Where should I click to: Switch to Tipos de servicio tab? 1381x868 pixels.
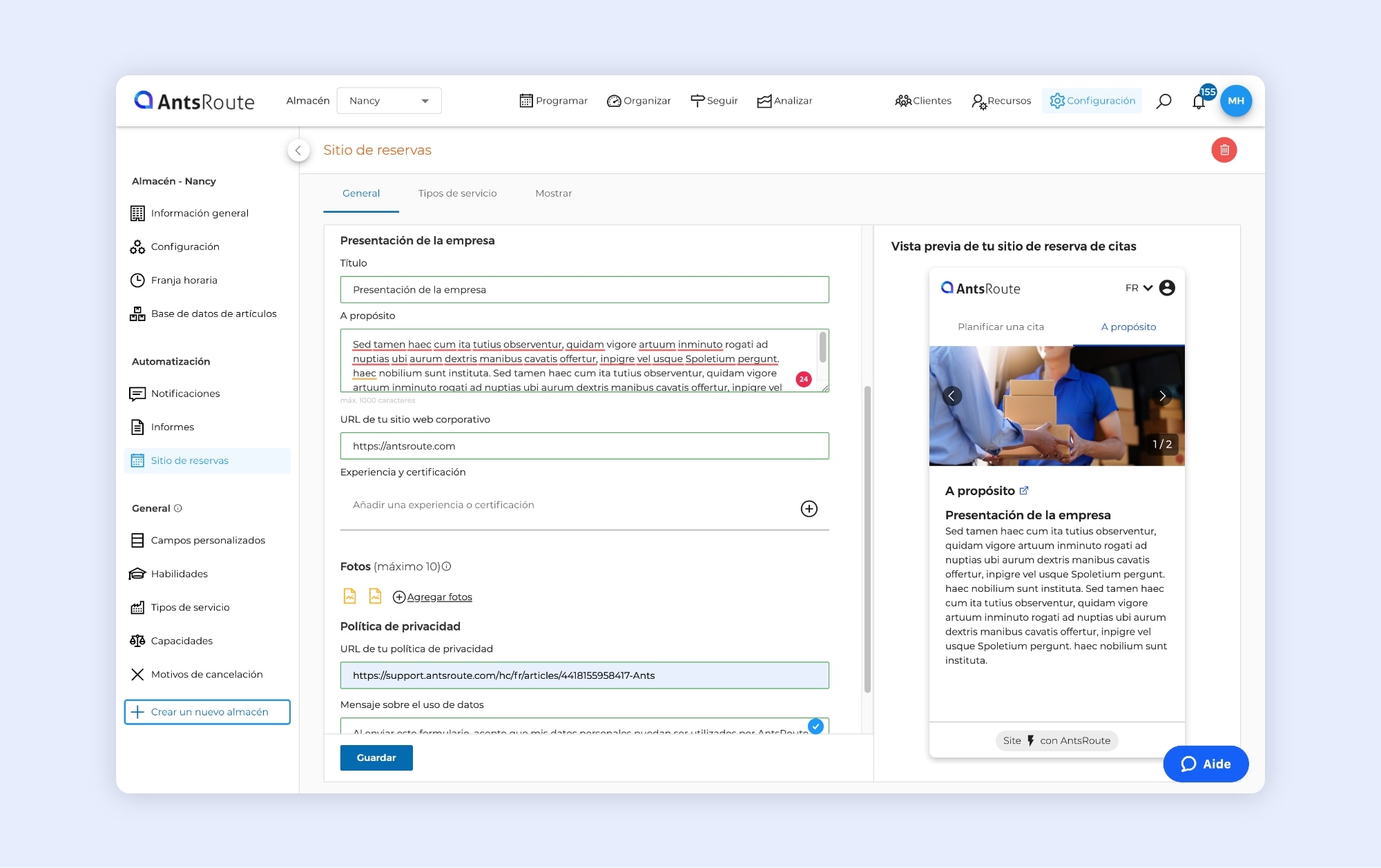(457, 193)
